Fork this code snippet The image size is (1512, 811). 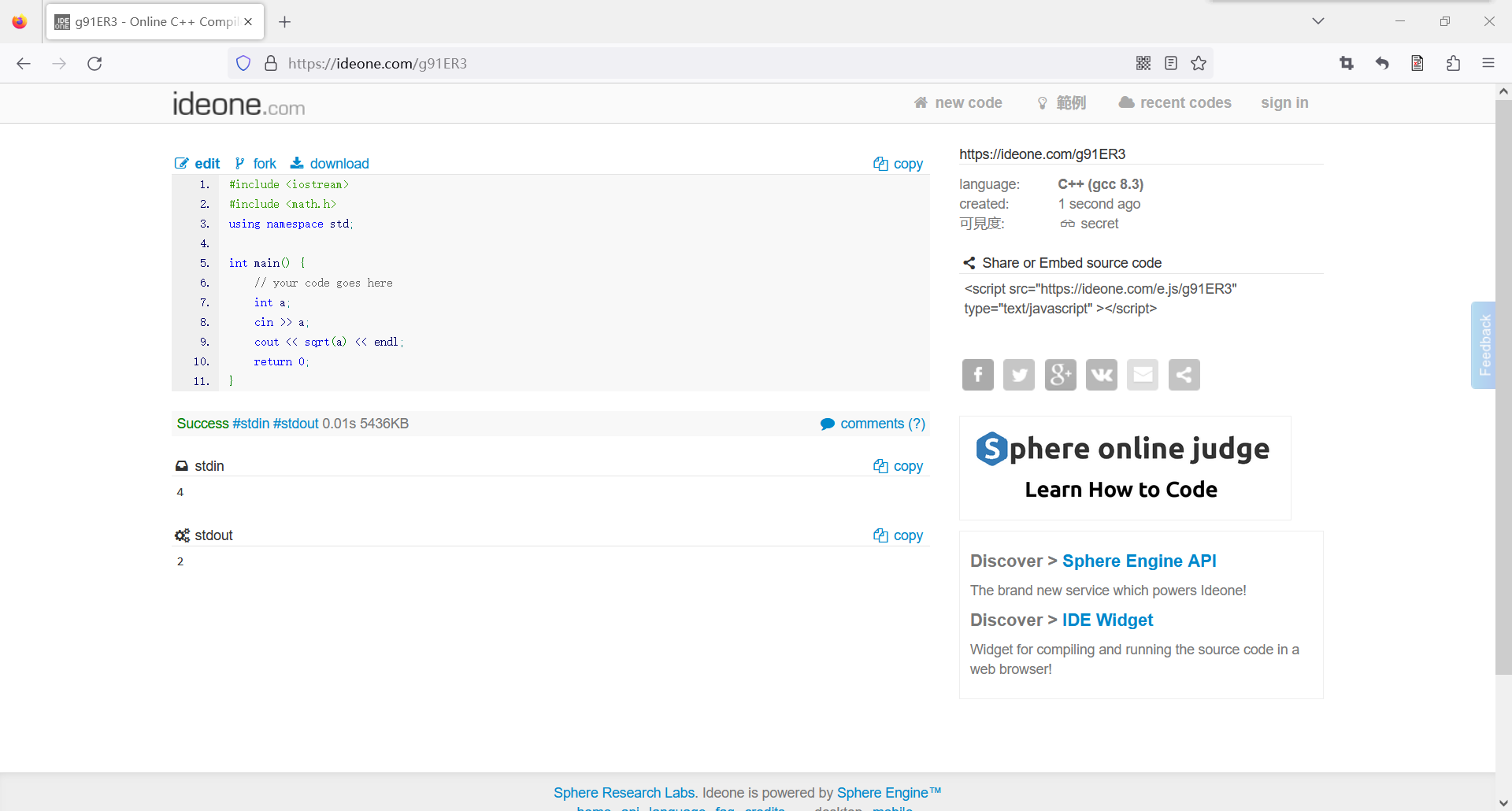[x=255, y=164]
